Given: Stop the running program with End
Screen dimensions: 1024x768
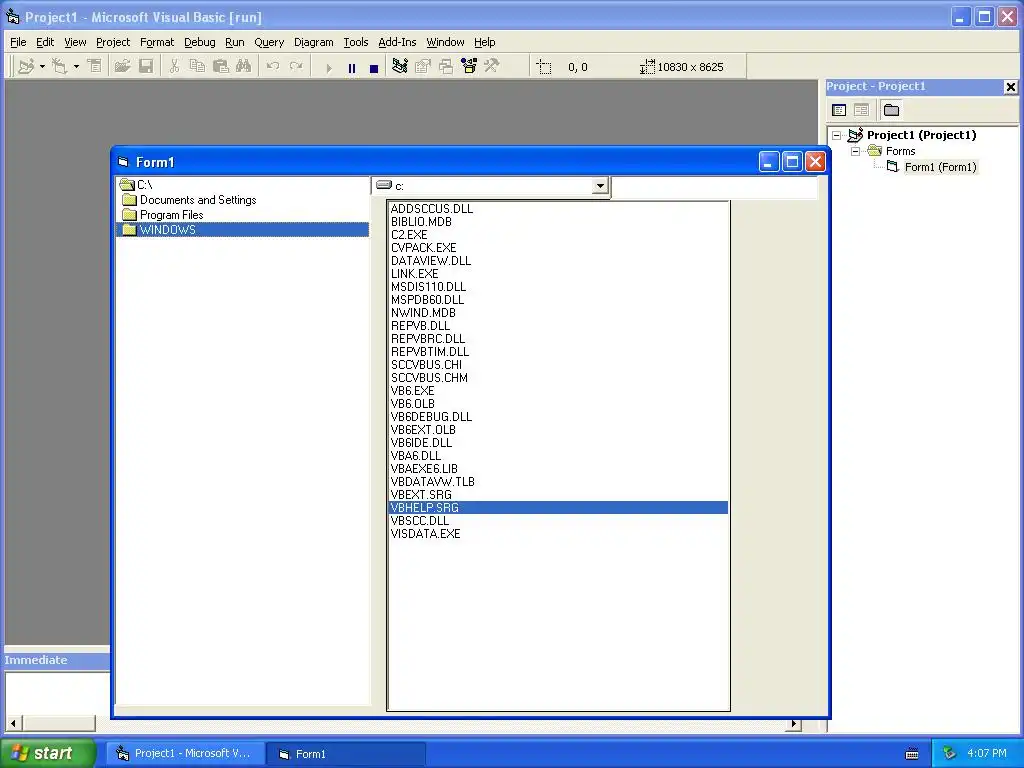Looking at the screenshot, I should [374, 67].
